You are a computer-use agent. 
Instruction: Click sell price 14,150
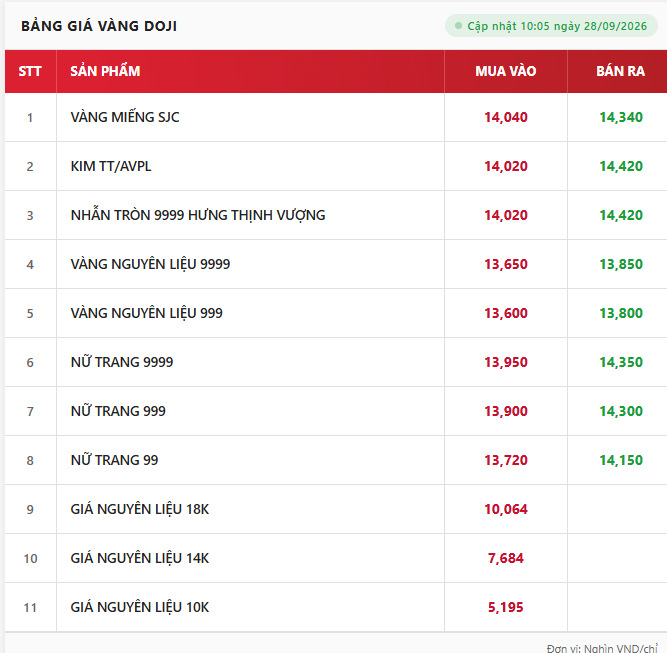[621, 460]
